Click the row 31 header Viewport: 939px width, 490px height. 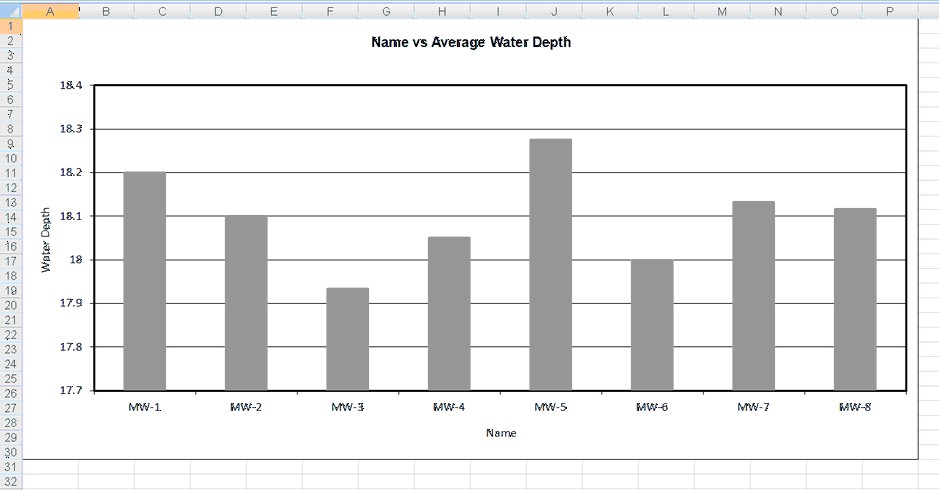(10, 467)
